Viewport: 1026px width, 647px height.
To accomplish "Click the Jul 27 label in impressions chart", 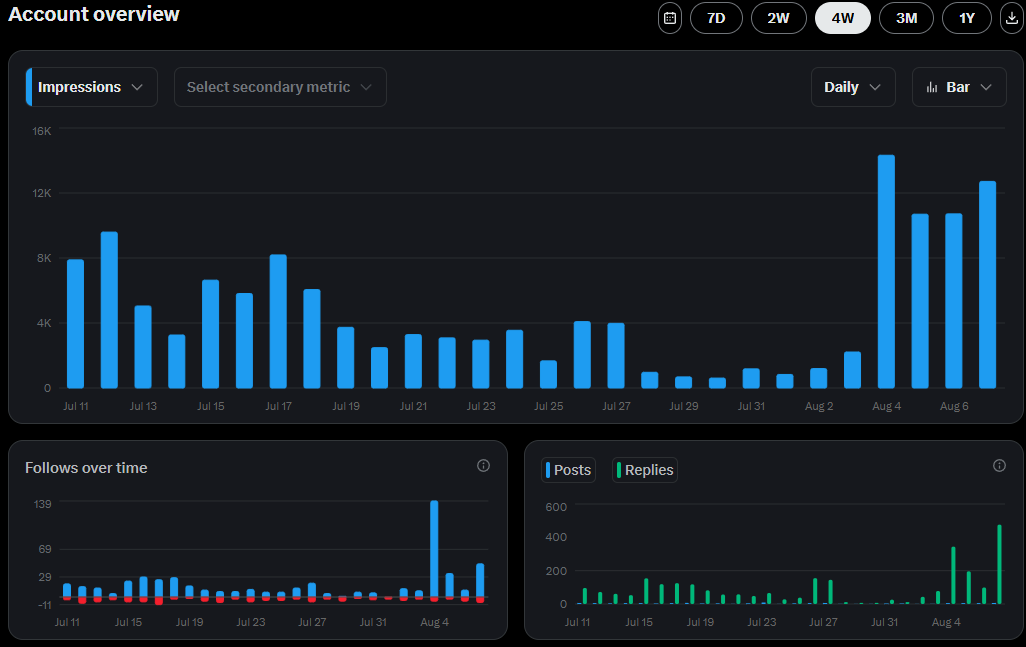I will 616,406.
